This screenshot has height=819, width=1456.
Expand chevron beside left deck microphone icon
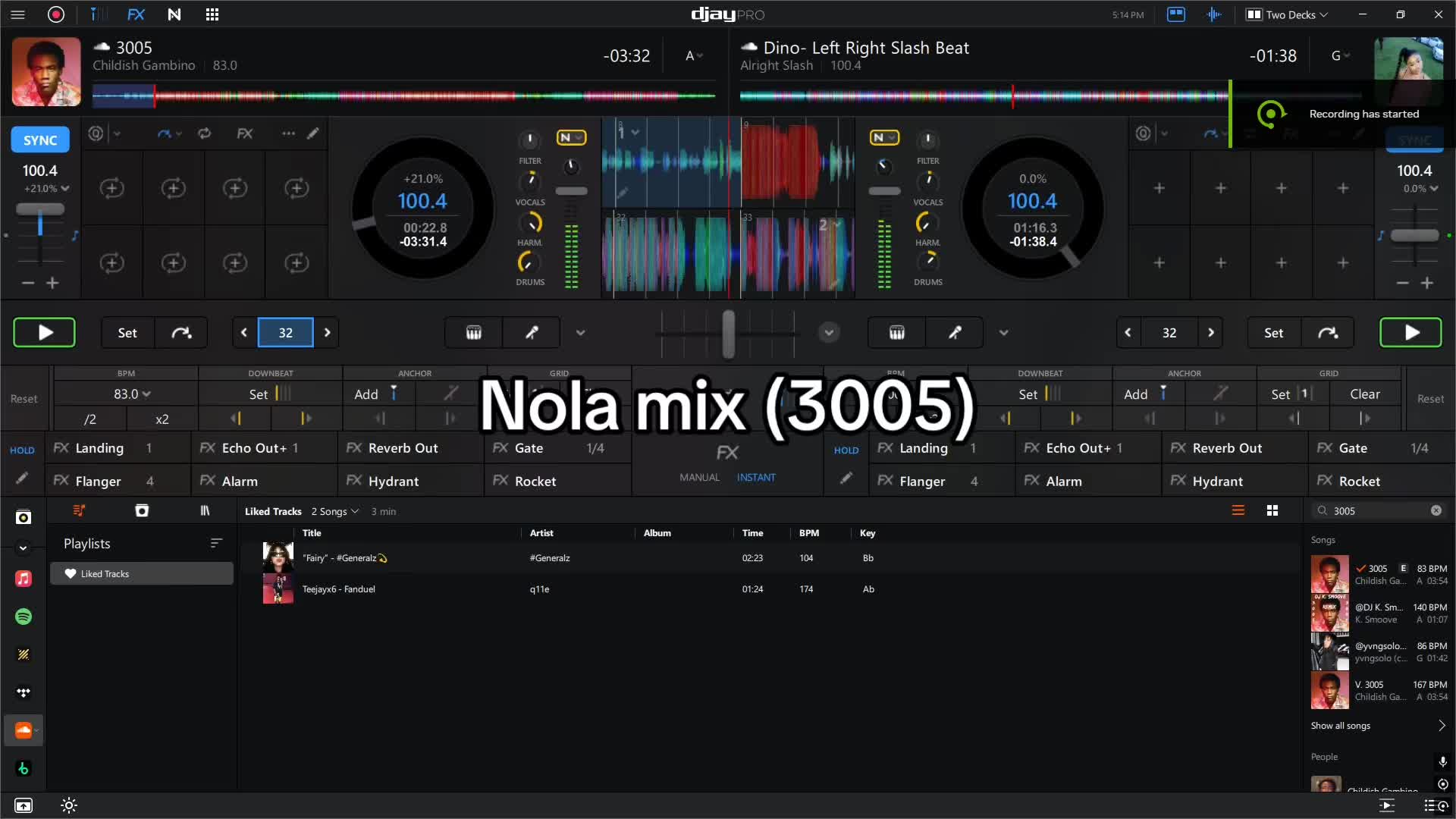coord(580,333)
